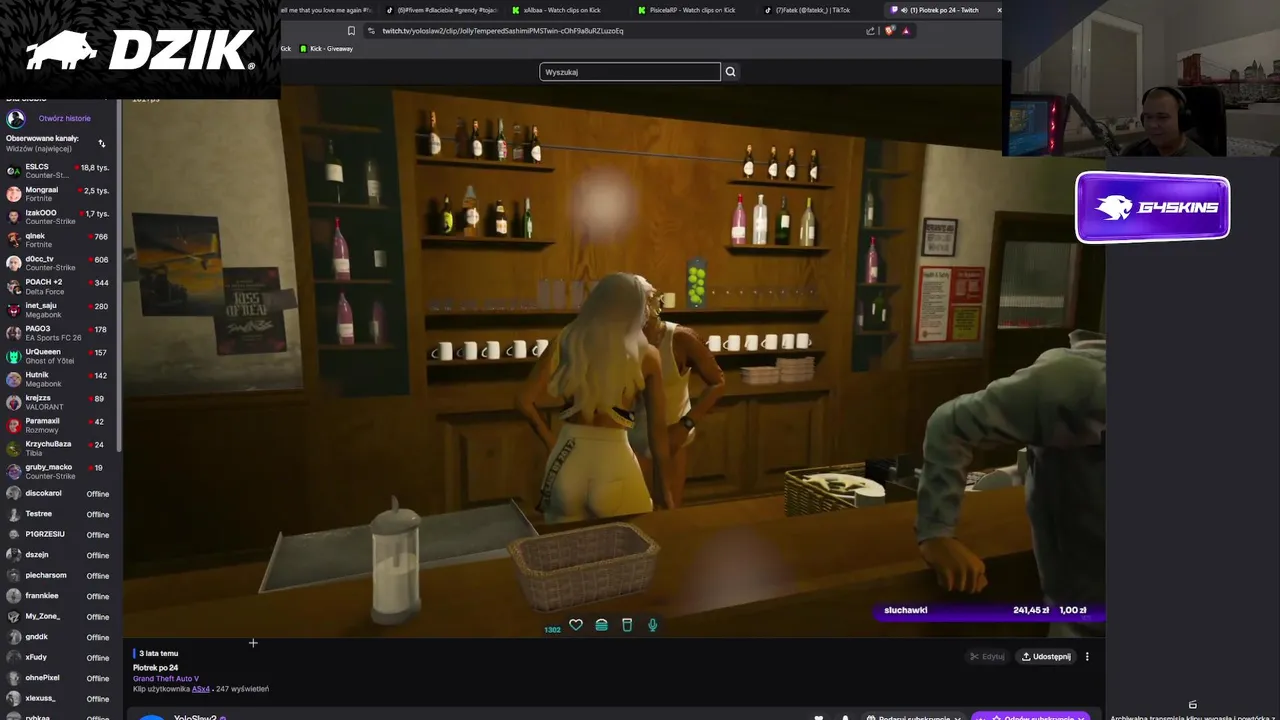Viewport: 1280px width, 720px height.
Task: Click the share page icon in the address bar
Action: [x=870, y=31]
